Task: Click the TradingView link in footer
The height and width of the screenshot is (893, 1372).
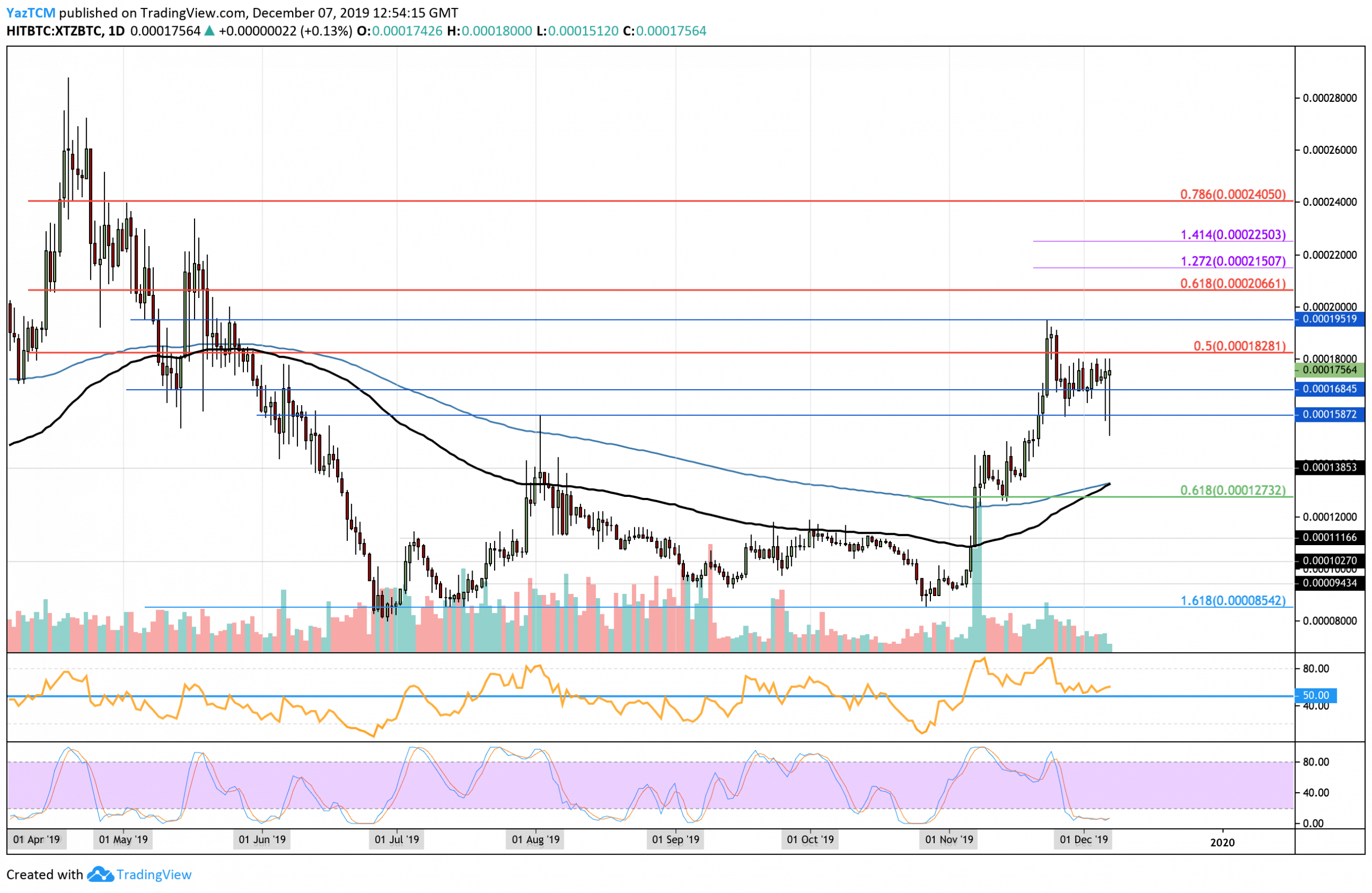Action: [x=154, y=875]
